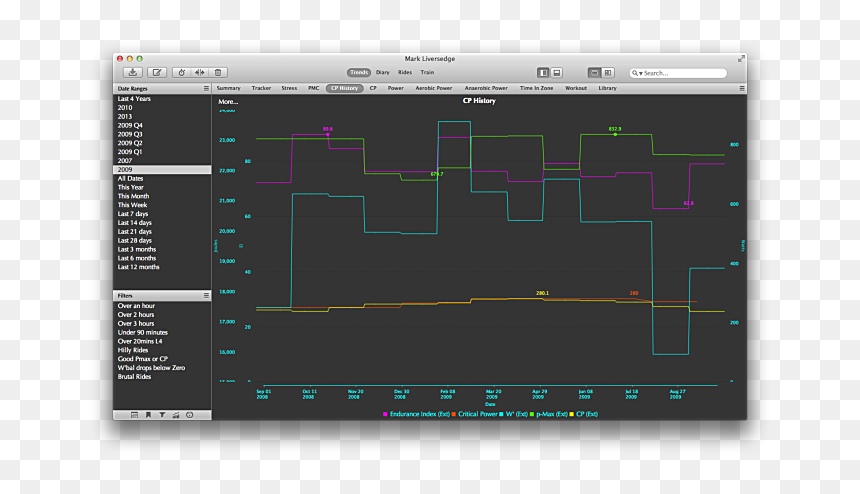860x494 pixels.
Task: Select the 2009 Q4 date range
Action: point(162,126)
